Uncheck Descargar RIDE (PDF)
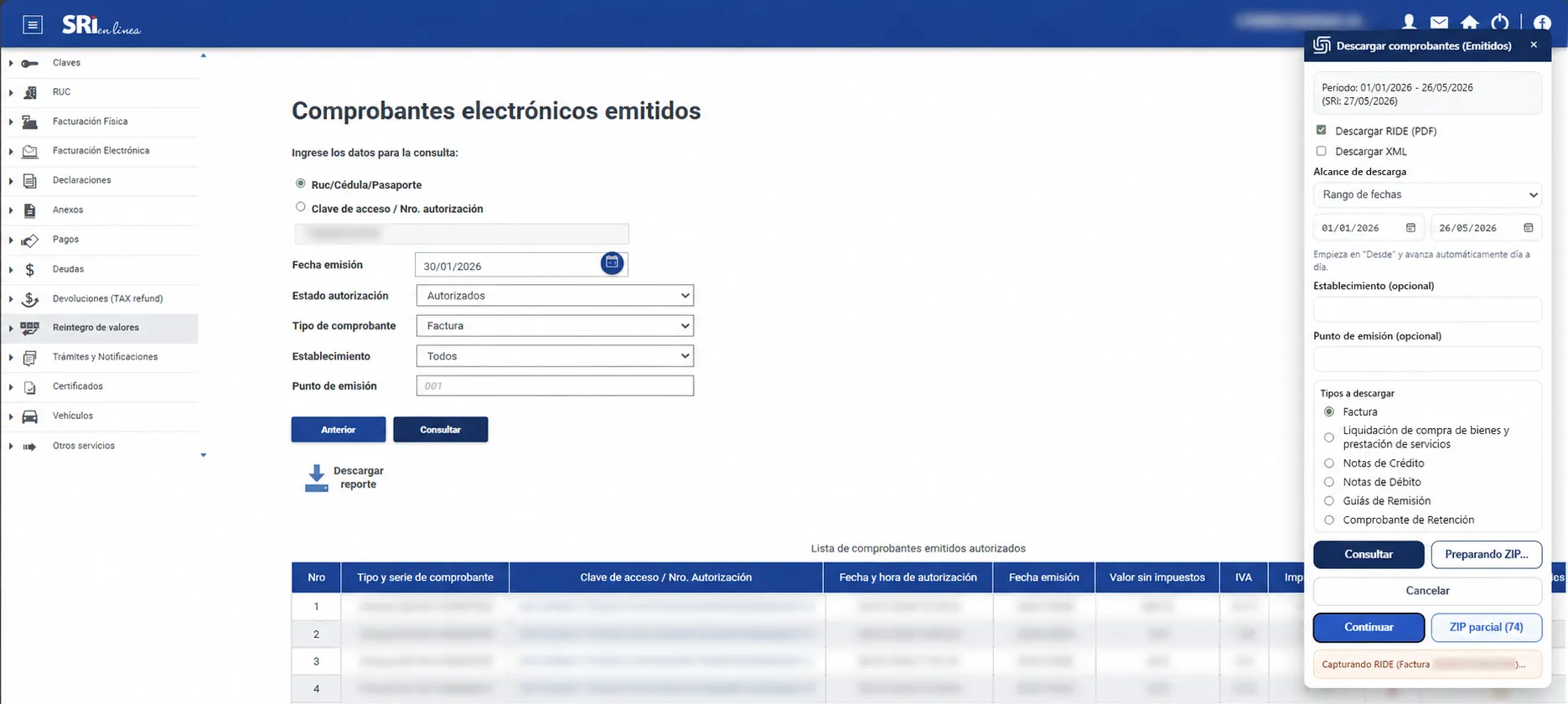1568x704 pixels. tap(1322, 130)
